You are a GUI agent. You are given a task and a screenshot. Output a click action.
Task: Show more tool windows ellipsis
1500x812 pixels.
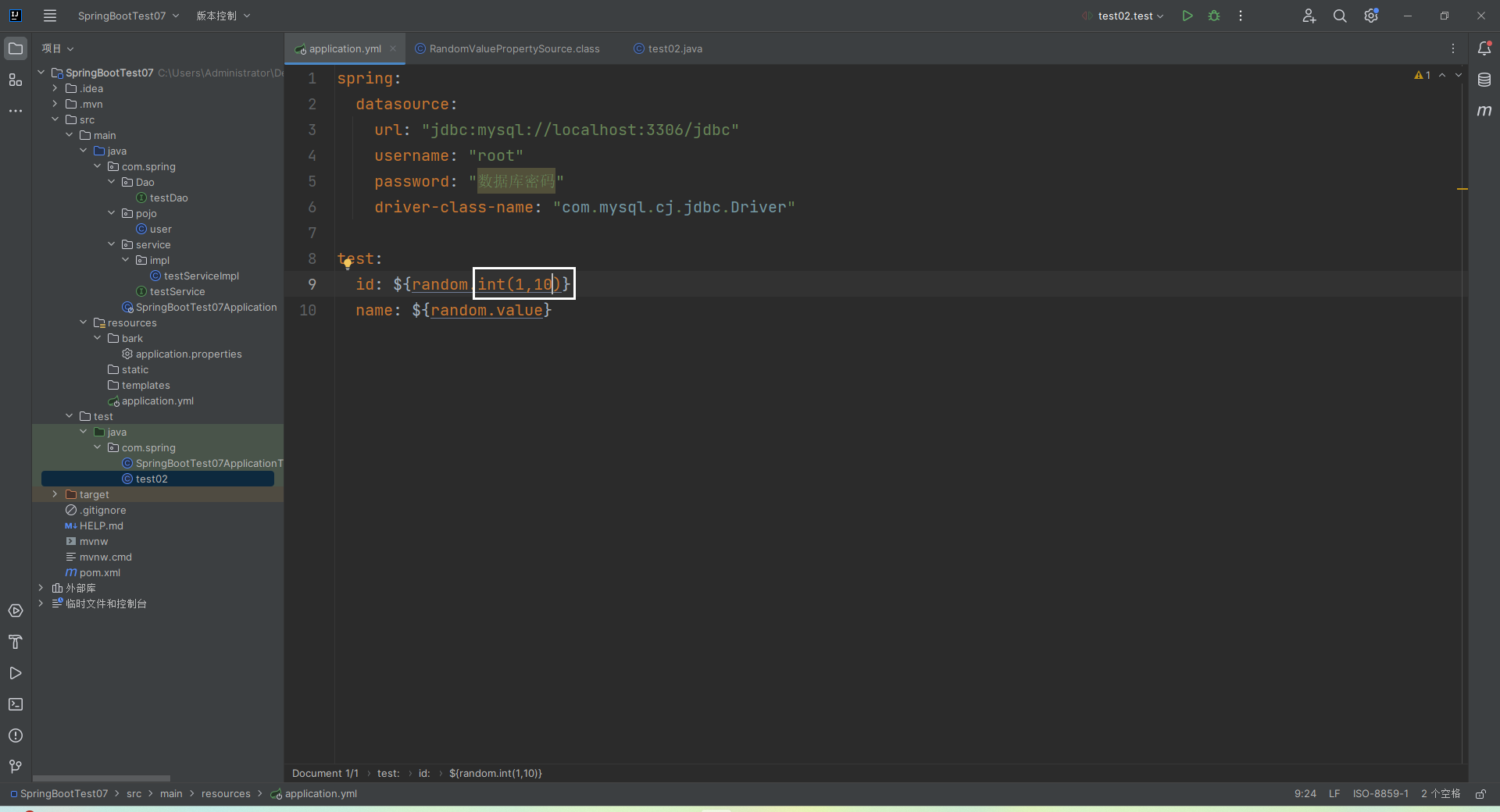click(x=16, y=111)
